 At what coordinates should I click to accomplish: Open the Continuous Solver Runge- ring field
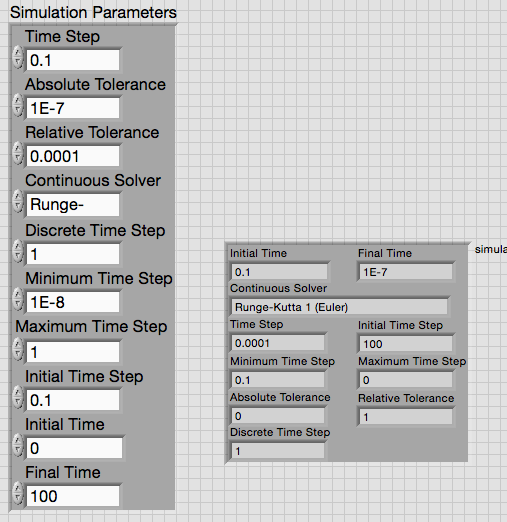tap(73, 204)
